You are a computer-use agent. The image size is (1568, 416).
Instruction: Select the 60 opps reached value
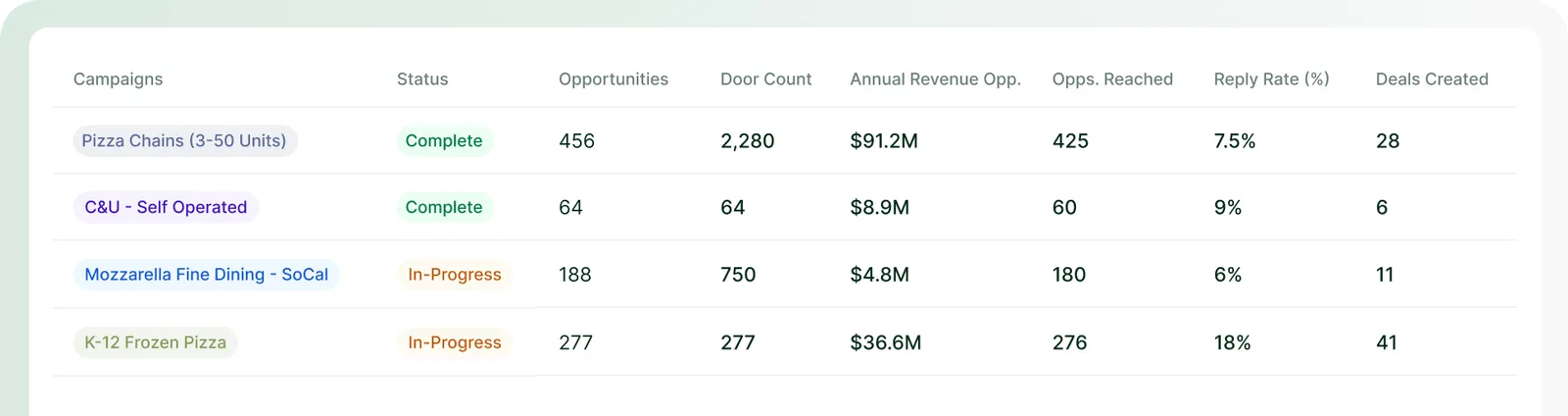1064,207
